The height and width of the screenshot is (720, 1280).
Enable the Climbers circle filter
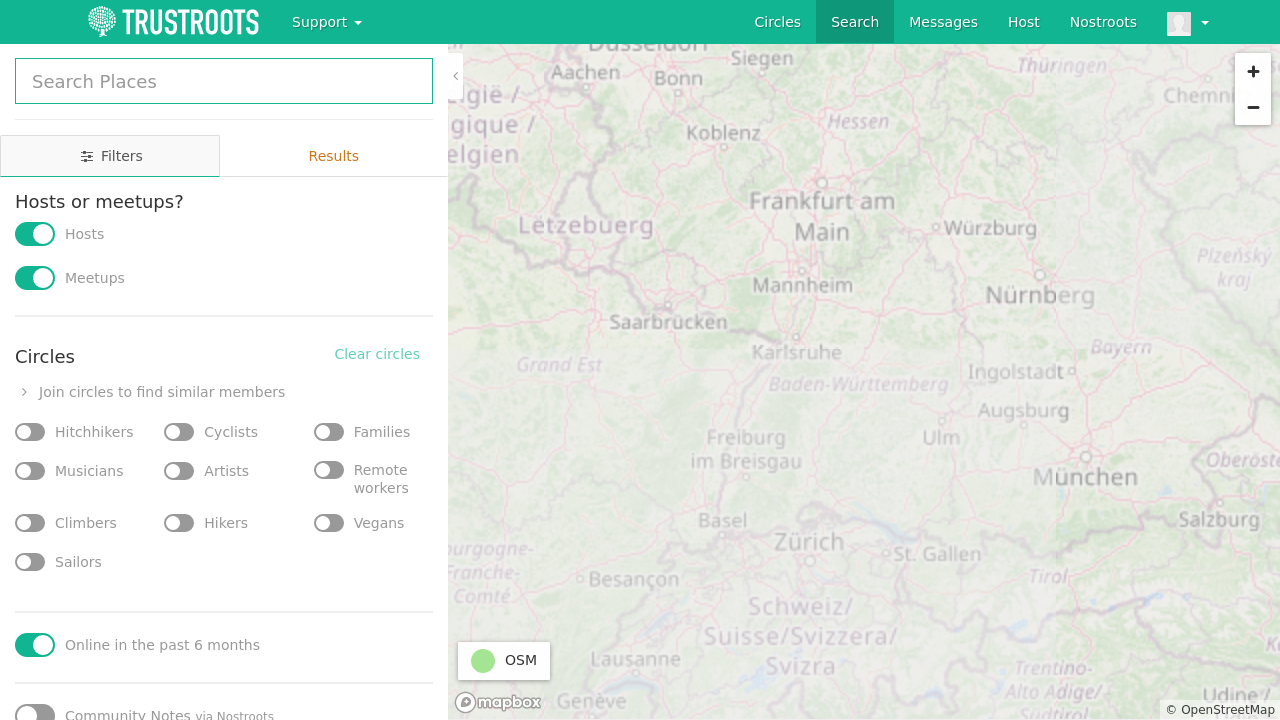[x=30, y=523]
